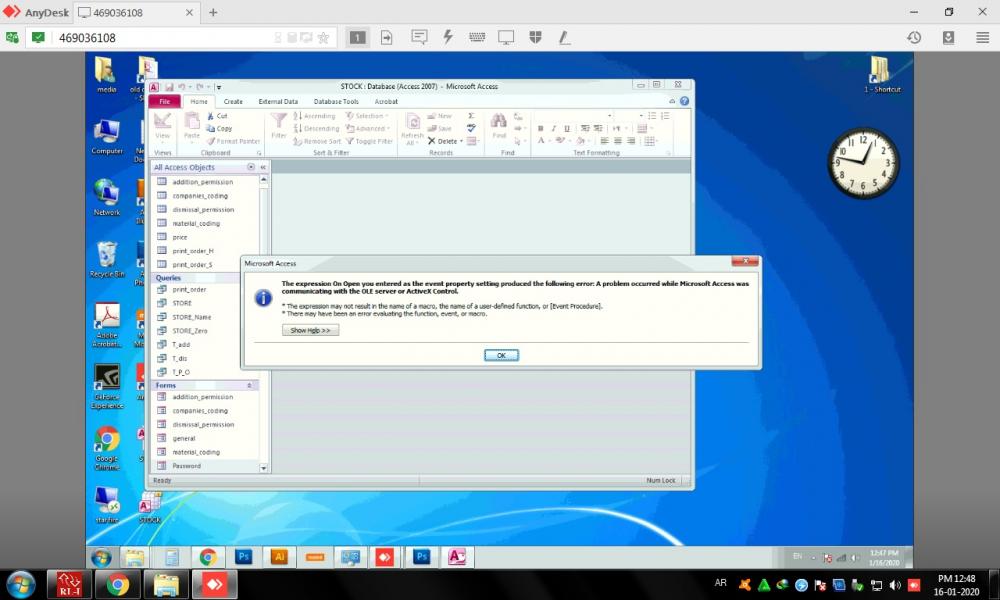Select the GeForce Experience desktop icon

[107, 386]
